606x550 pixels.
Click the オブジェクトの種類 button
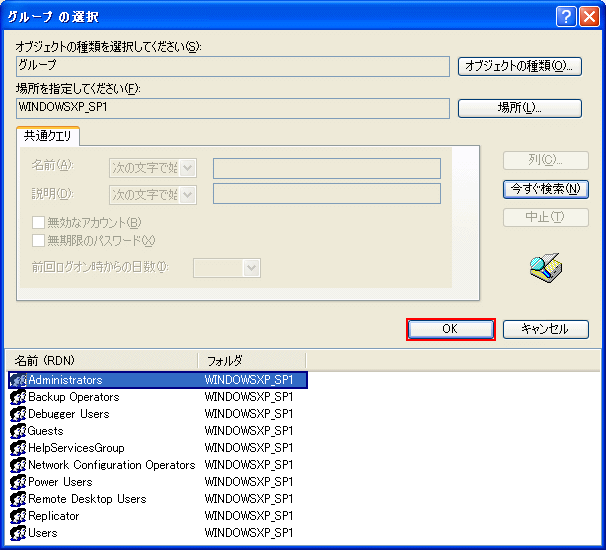[520, 66]
